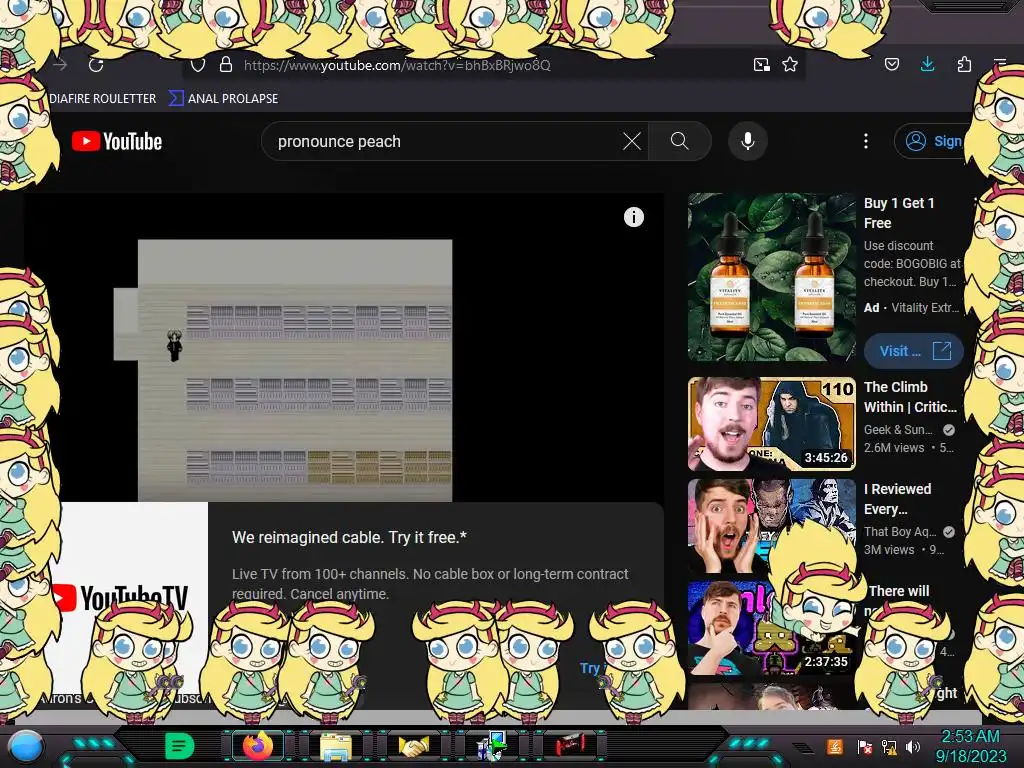Viewport: 1024px width, 768px height.
Task: Click the YouTube logo to go home
Action: tap(117, 141)
